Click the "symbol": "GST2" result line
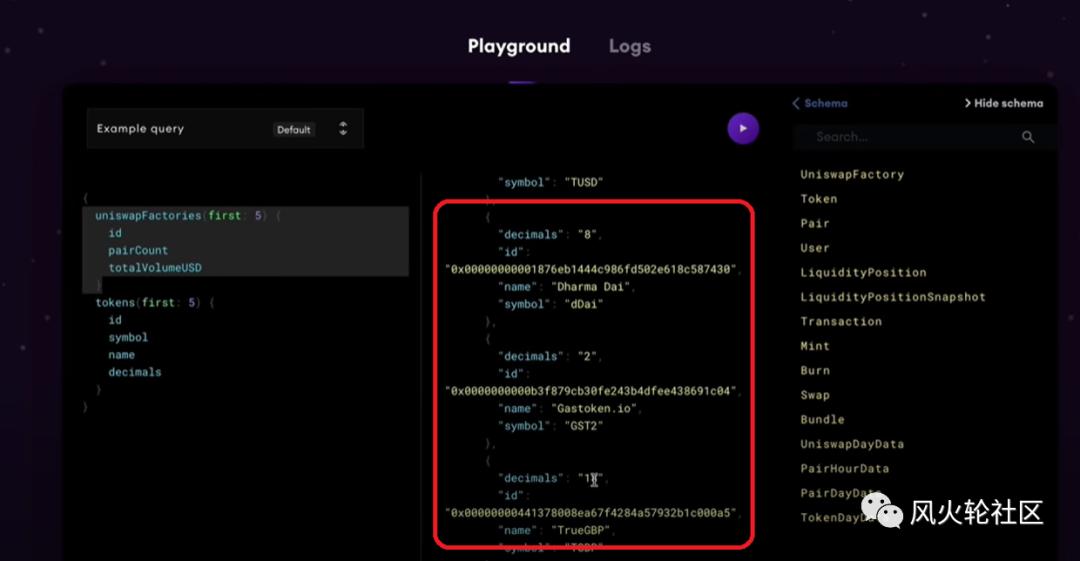This screenshot has height=561, width=1080. click(x=550, y=426)
